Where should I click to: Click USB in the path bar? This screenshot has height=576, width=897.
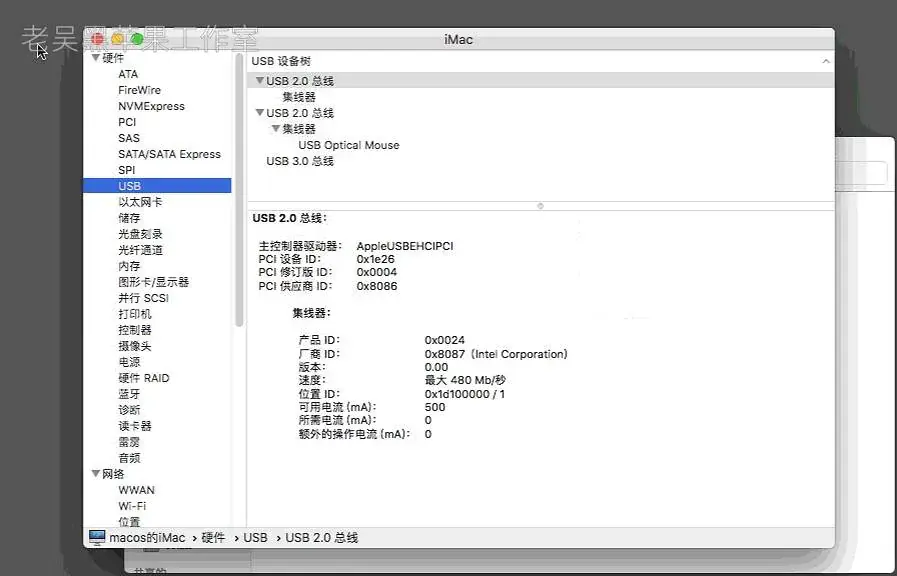click(x=255, y=538)
